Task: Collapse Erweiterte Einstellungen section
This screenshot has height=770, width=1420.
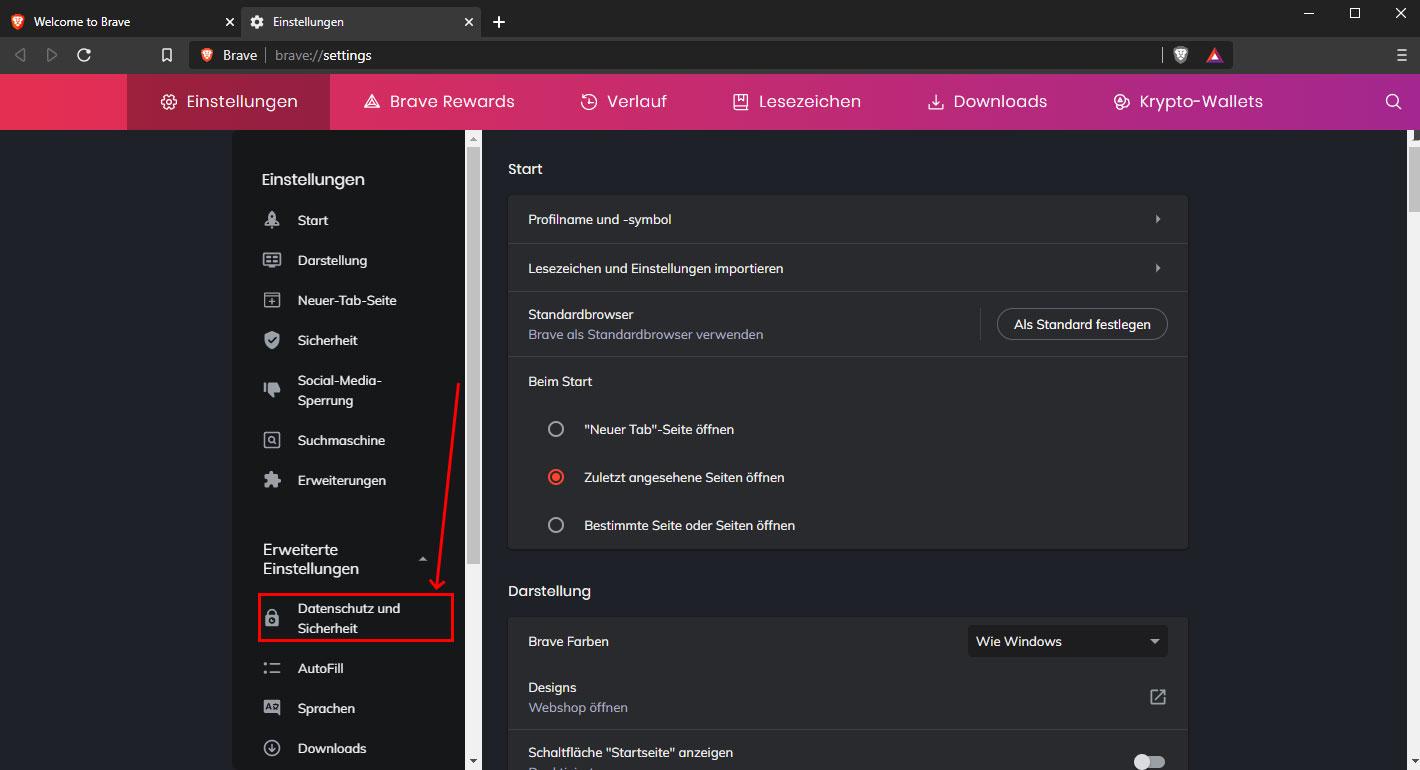Action: [x=423, y=559]
